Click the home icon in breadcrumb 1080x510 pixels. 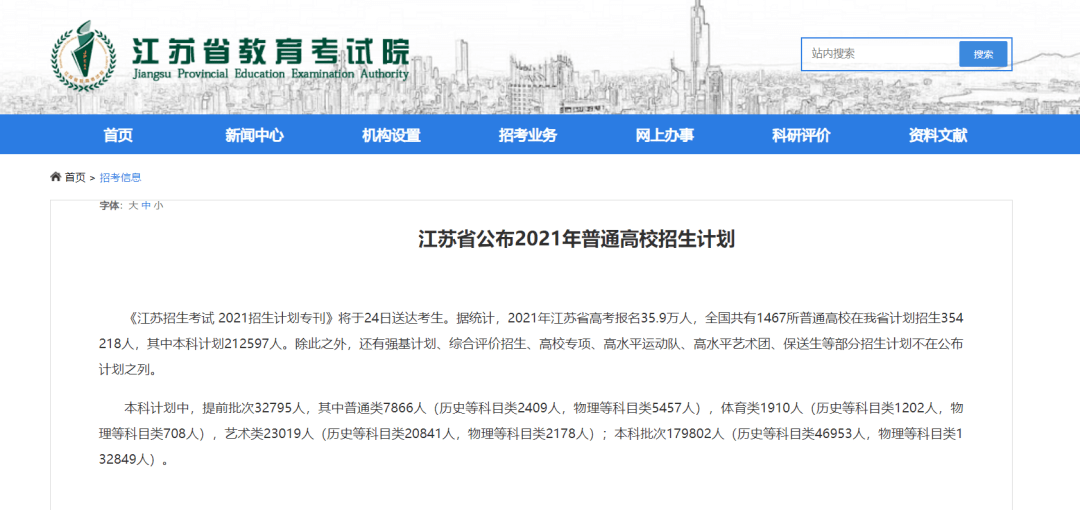(x=56, y=177)
